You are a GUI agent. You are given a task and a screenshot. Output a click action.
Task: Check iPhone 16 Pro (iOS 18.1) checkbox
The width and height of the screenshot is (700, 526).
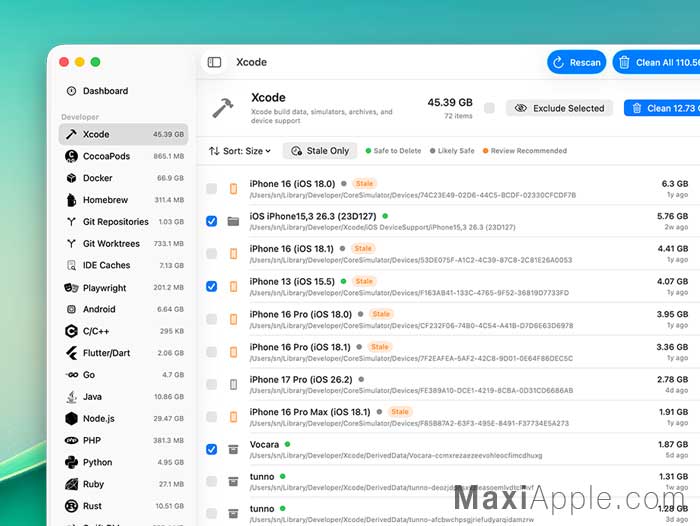pyautogui.click(x=212, y=352)
